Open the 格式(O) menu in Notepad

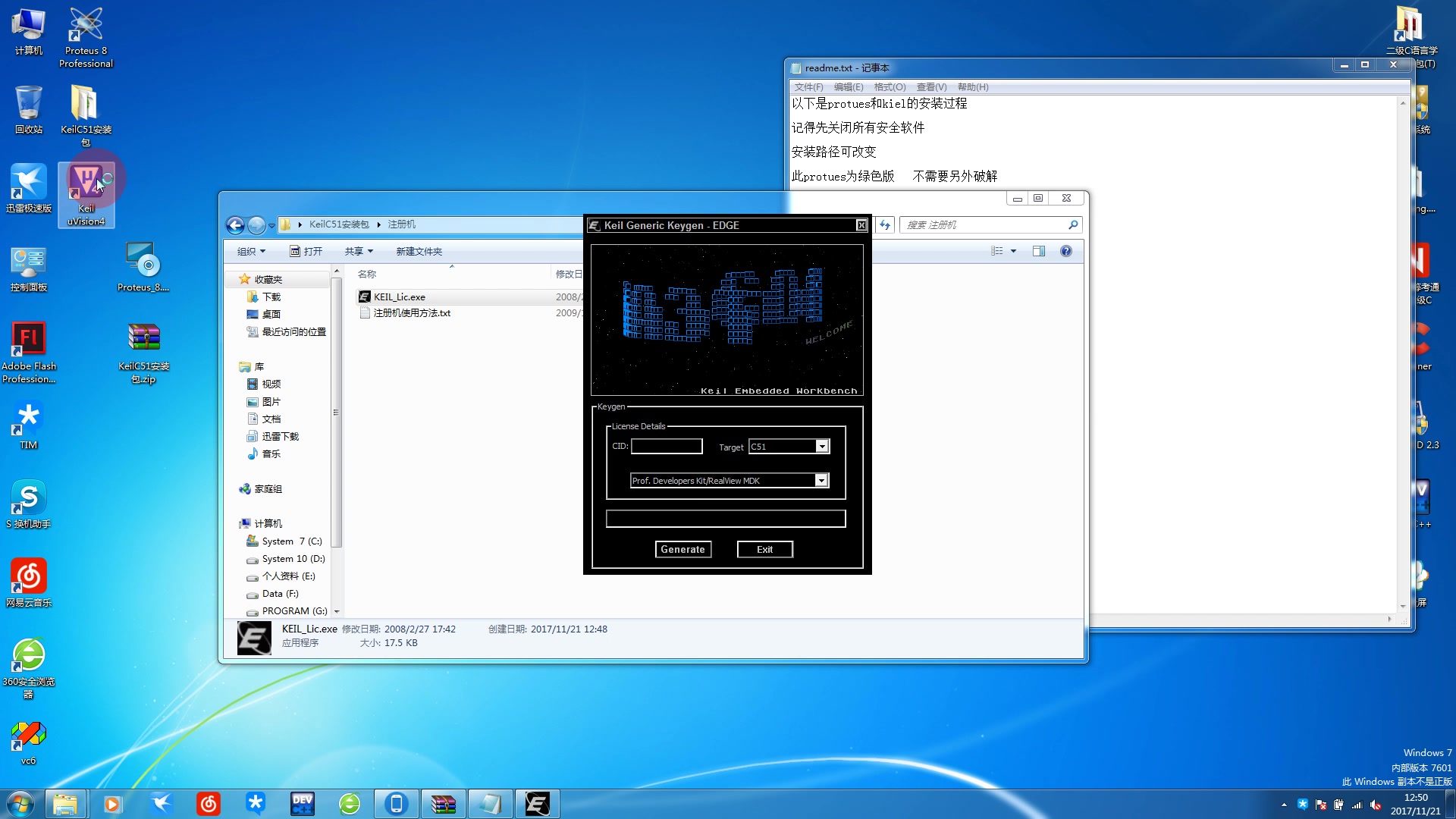tap(890, 87)
